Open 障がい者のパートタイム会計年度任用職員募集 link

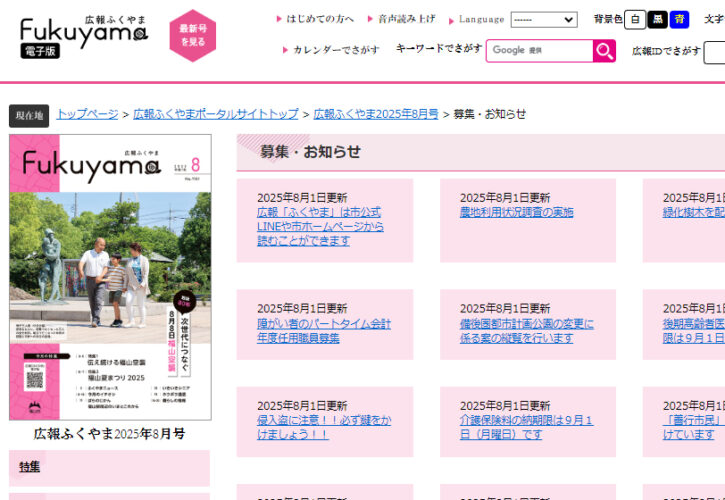324,331
